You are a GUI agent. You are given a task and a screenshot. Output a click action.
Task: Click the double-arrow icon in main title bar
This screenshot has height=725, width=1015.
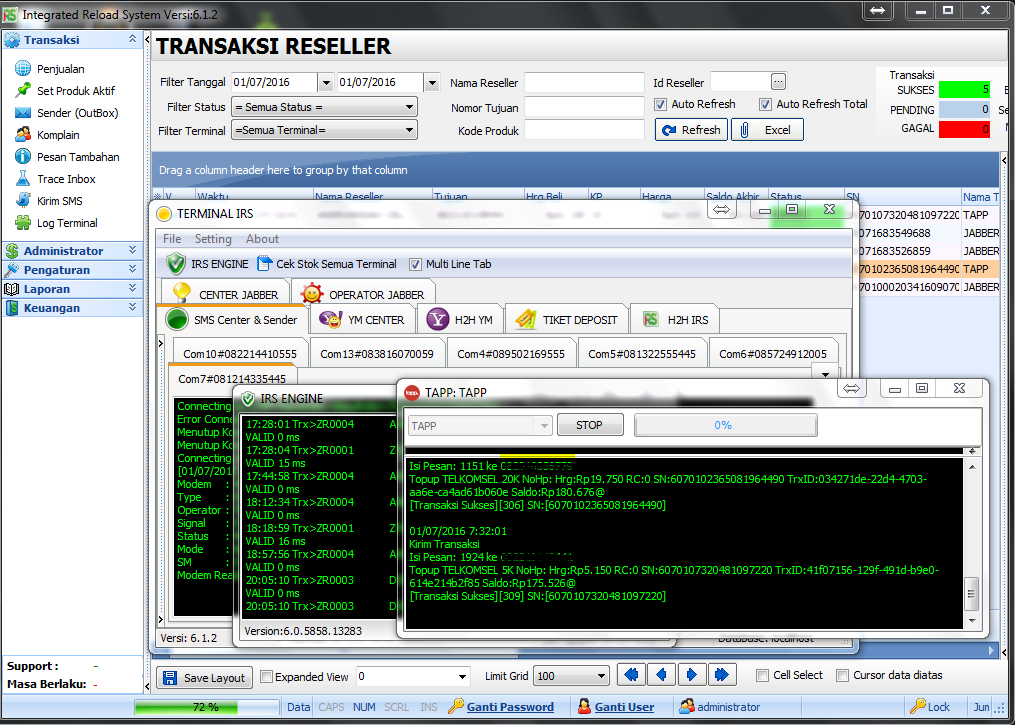[x=878, y=10]
